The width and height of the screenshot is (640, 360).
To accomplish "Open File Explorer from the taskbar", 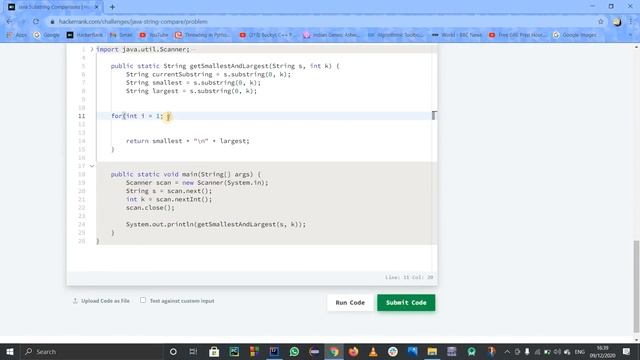I will pos(432,351).
